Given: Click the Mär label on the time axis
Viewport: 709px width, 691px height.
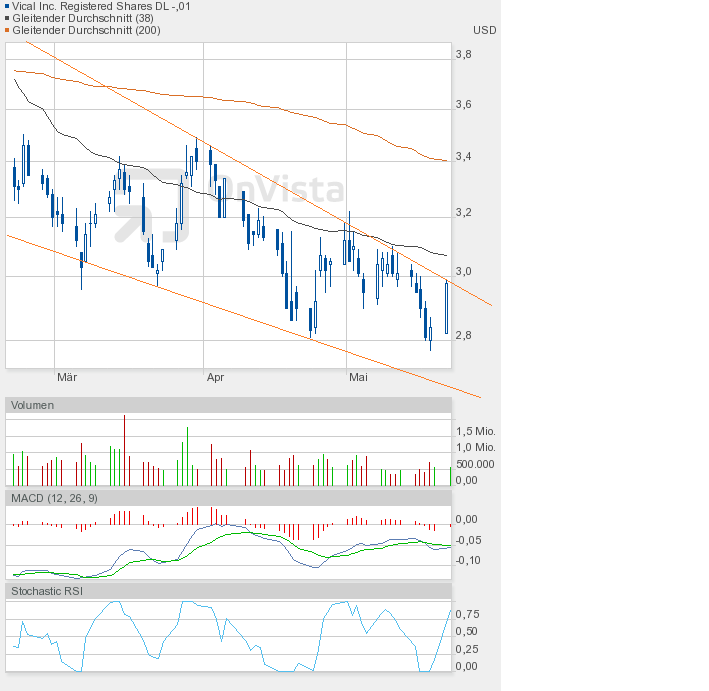Looking at the screenshot, I should (67, 377).
